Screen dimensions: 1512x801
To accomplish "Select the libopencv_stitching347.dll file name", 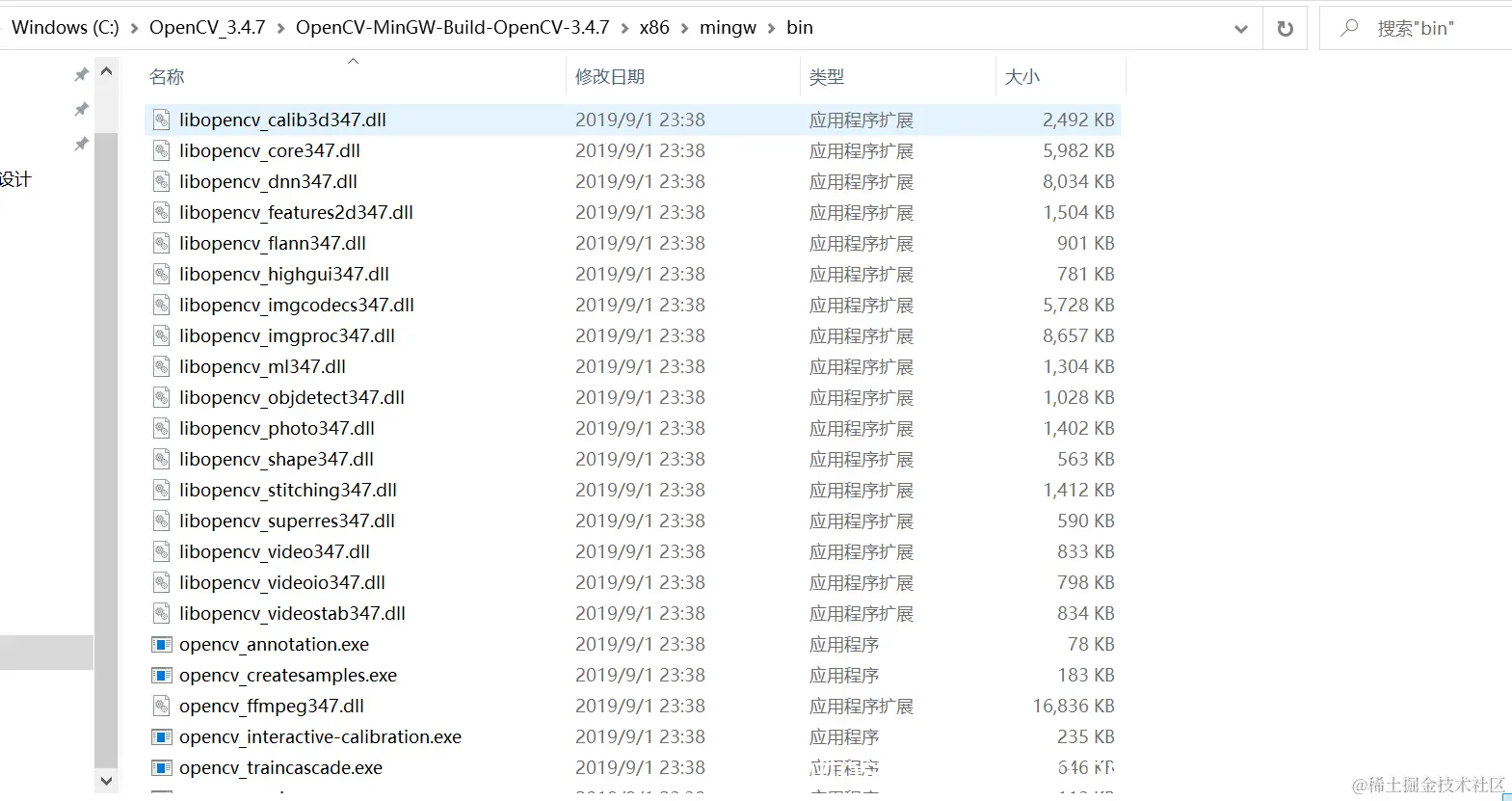I will pos(288,490).
